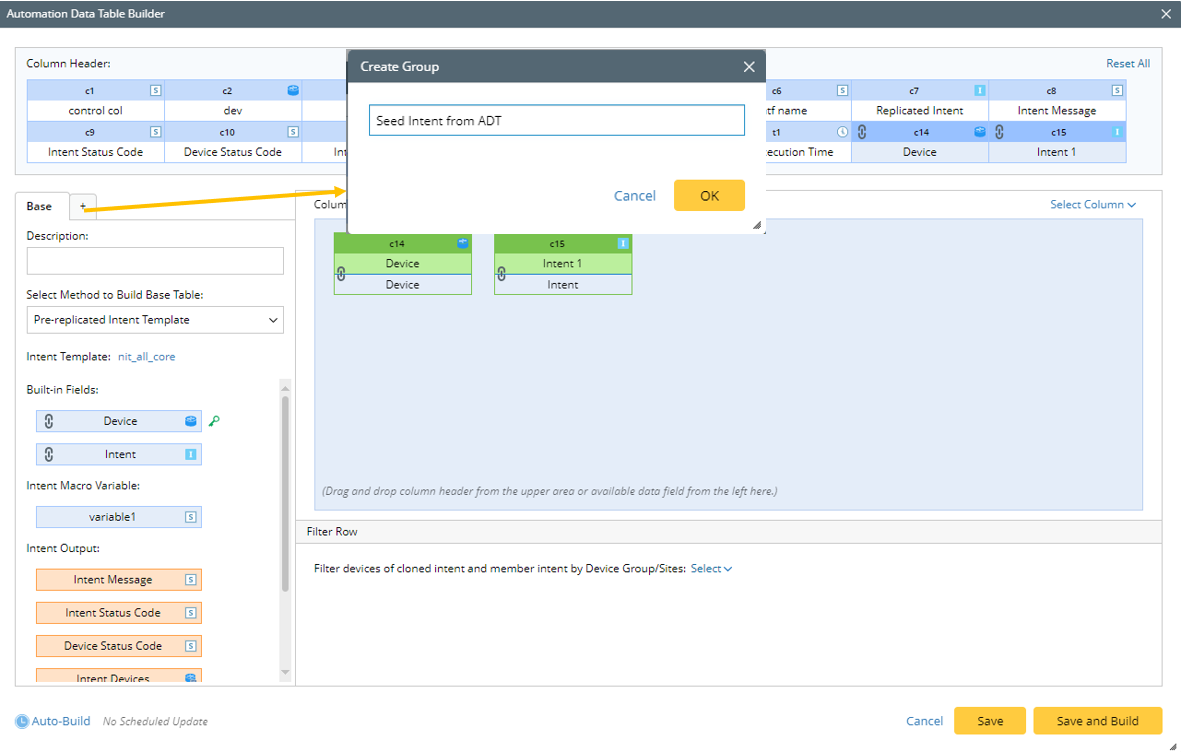Viewport: 1181px width, 756px height.
Task: Click the 'dev' header cell under c2
Action: tap(233, 111)
